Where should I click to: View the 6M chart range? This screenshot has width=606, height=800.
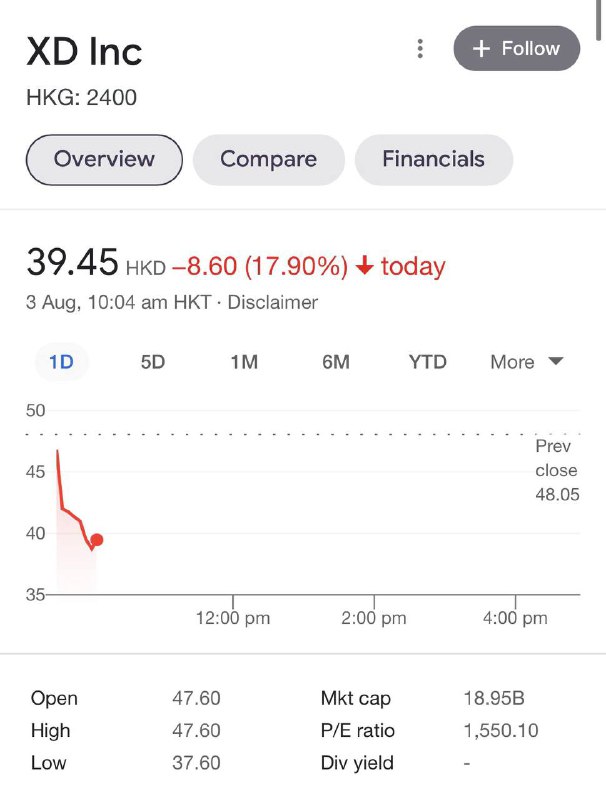335,362
